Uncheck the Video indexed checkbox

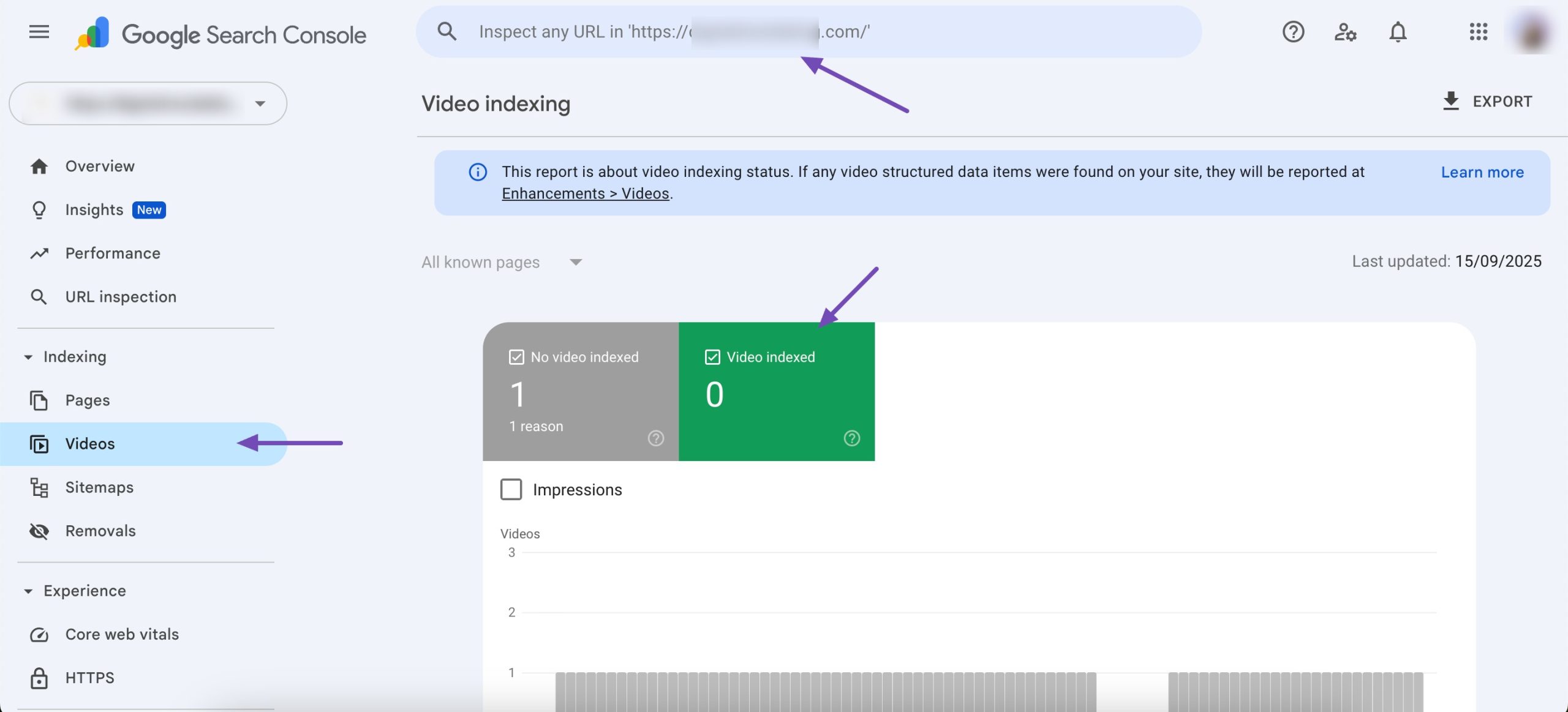click(x=712, y=357)
